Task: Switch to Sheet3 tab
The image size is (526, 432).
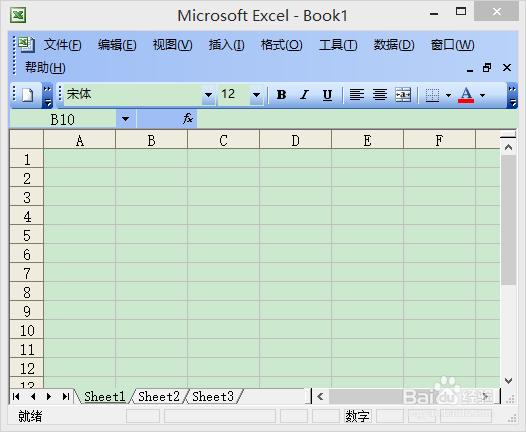Action: point(213,397)
